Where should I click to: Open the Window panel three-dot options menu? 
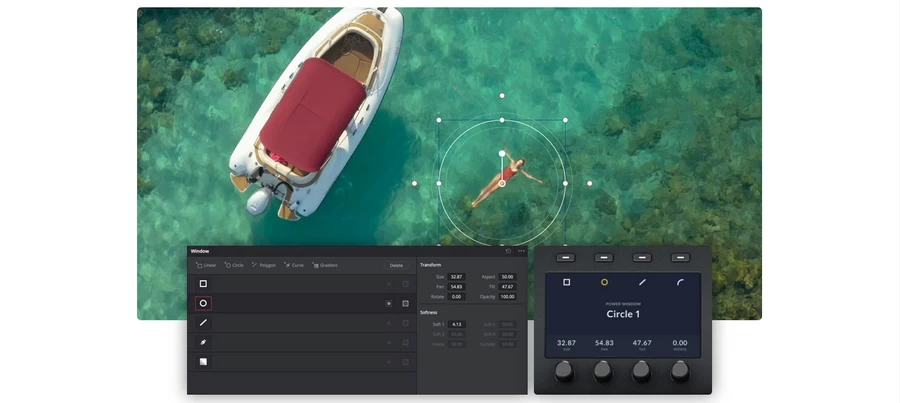point(521,251)
